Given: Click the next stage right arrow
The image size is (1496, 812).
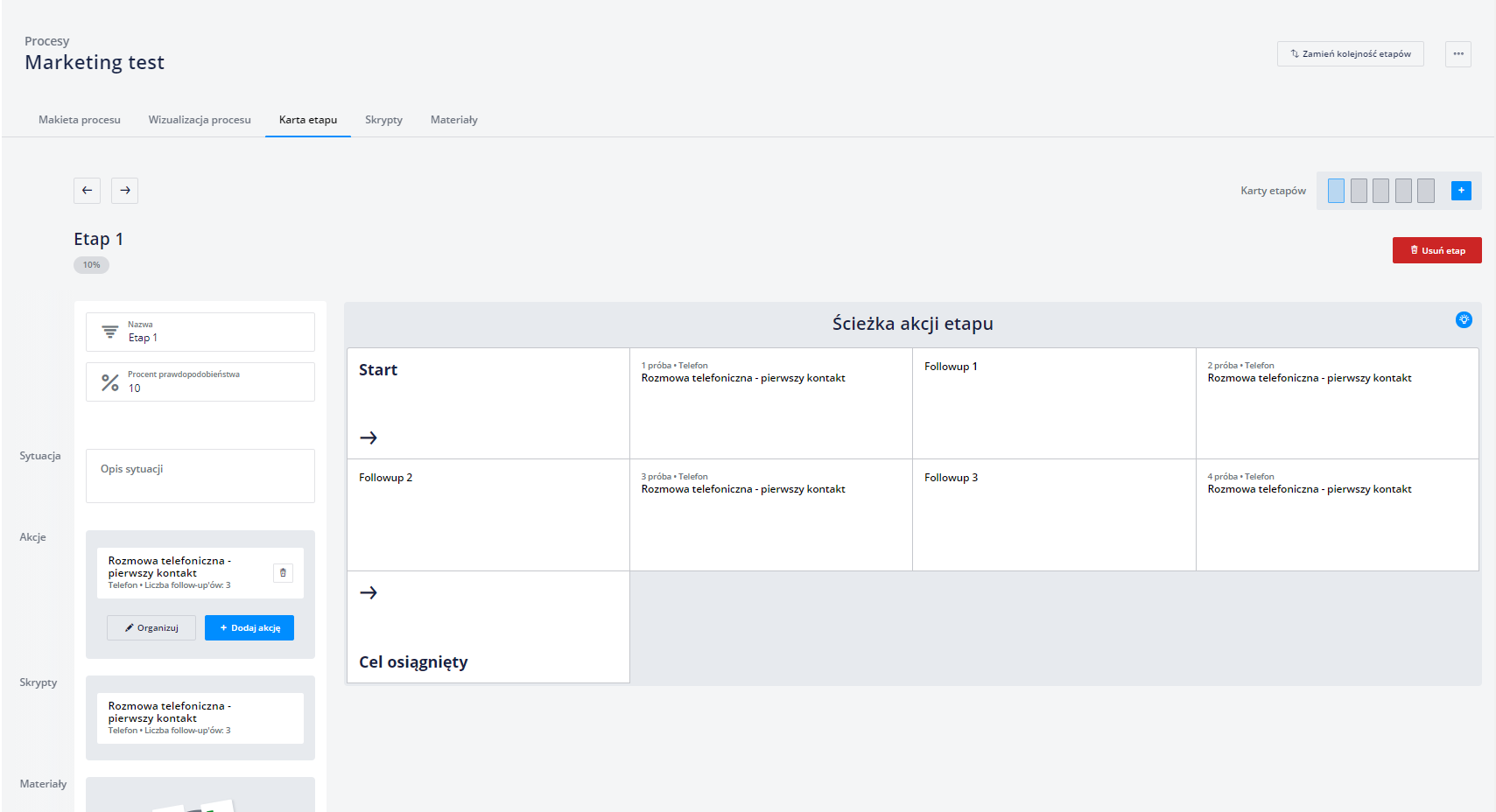Looking at the screenshot, I should [x=125, y=191].
